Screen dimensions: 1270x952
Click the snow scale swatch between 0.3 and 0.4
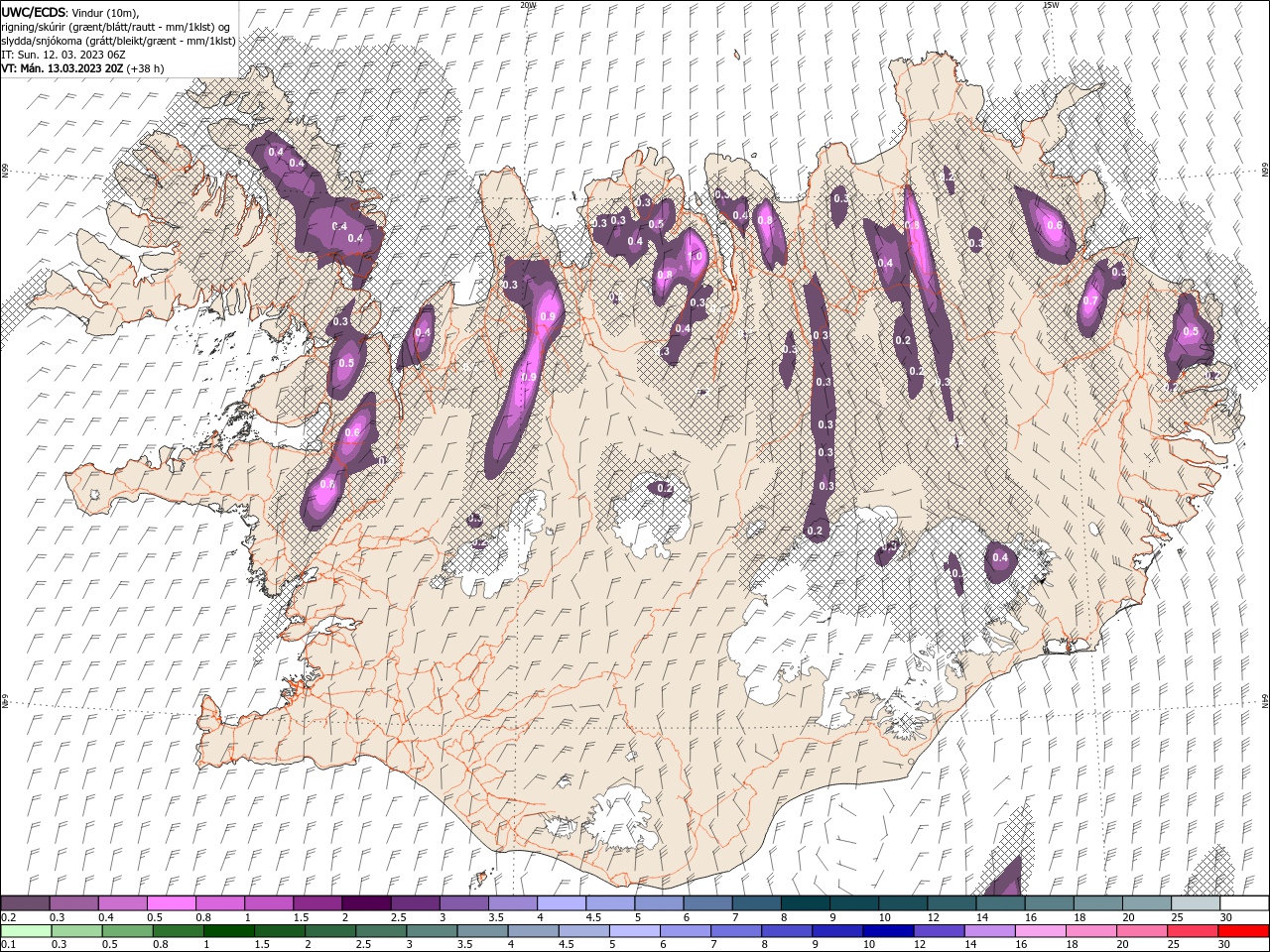(x=73, y=903)
